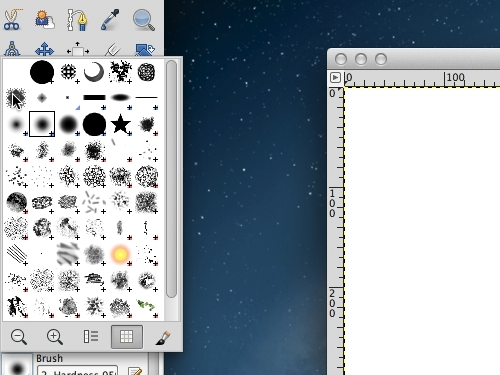500x375 pixels.
Task: Click the larger previews zoom-in button
Action: (x=55, y=337)
